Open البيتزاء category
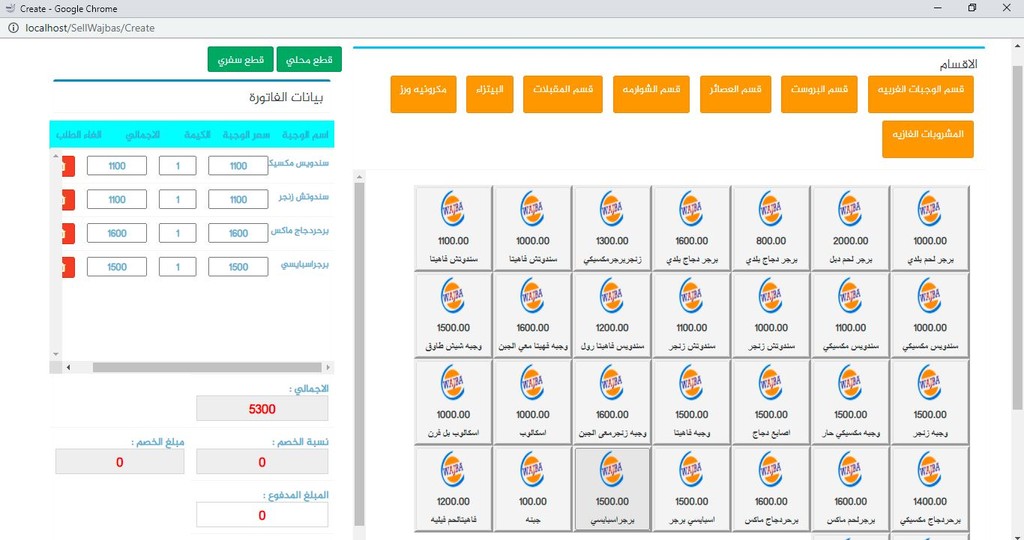Viewport: 1024px width, 540px height. pos(490,94)
